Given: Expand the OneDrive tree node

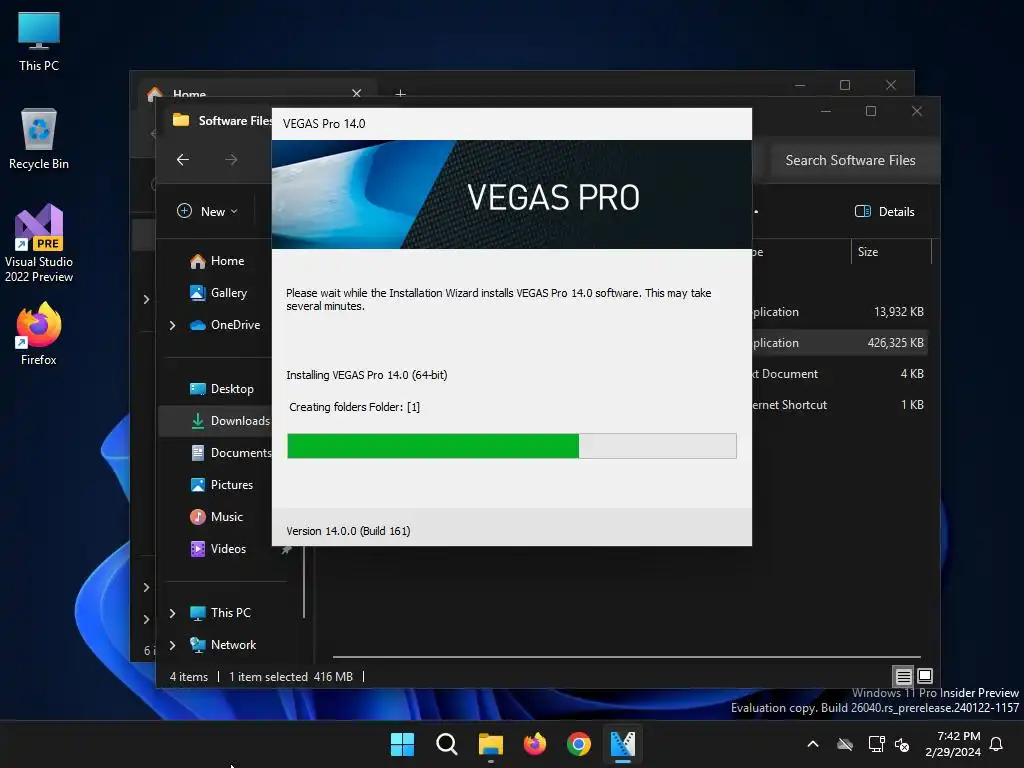Looking at the screenshot, I should pyautogui.click(x=172, y=325).
